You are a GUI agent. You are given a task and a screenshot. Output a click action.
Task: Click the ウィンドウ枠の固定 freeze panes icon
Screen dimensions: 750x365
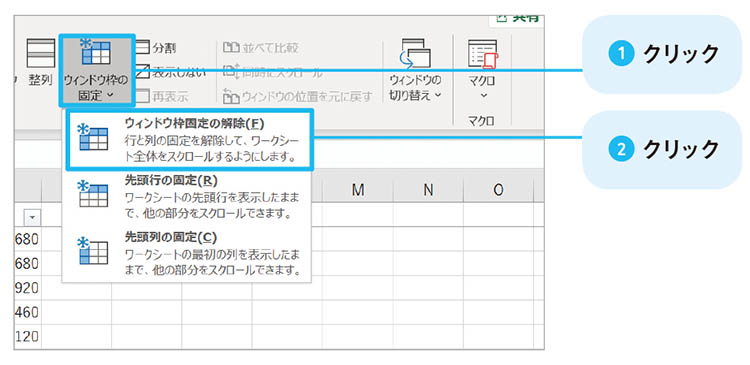click(96, 53)
